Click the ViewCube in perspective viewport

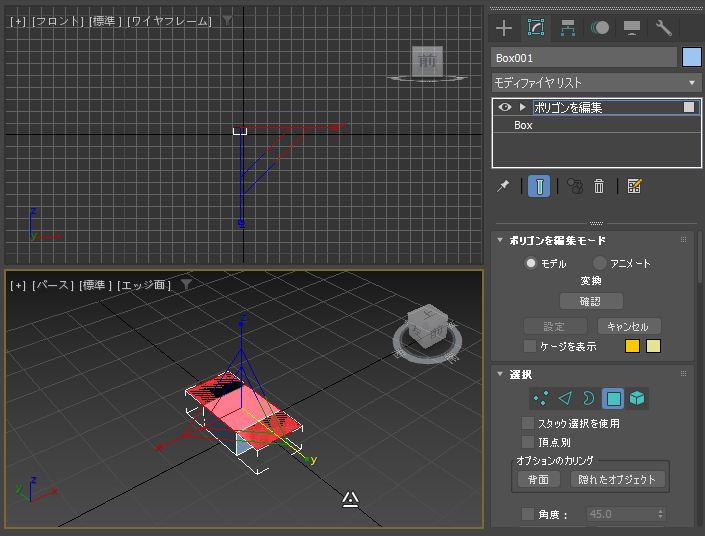(427, 327)
